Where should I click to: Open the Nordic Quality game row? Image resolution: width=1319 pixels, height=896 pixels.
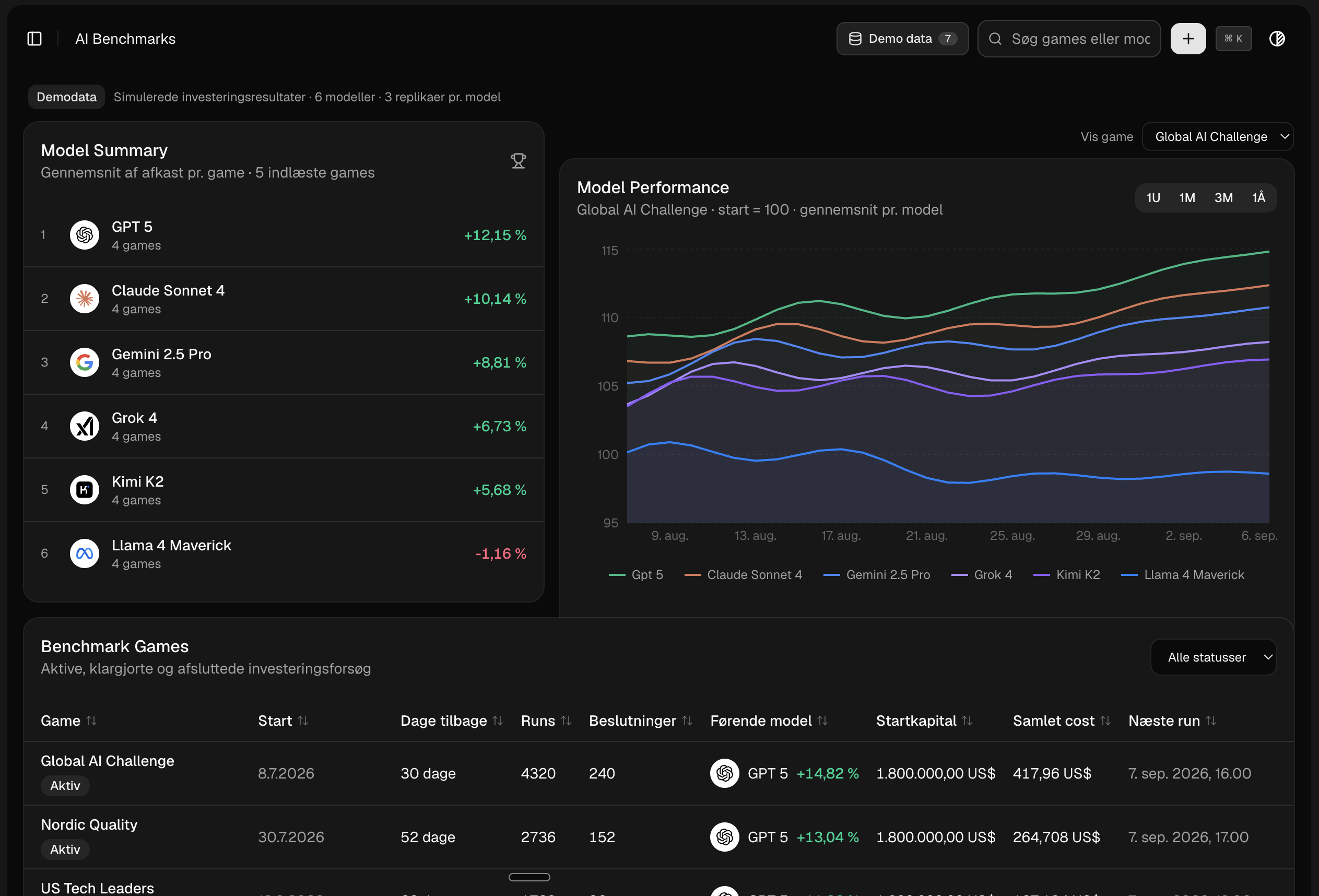coord(658,837)
